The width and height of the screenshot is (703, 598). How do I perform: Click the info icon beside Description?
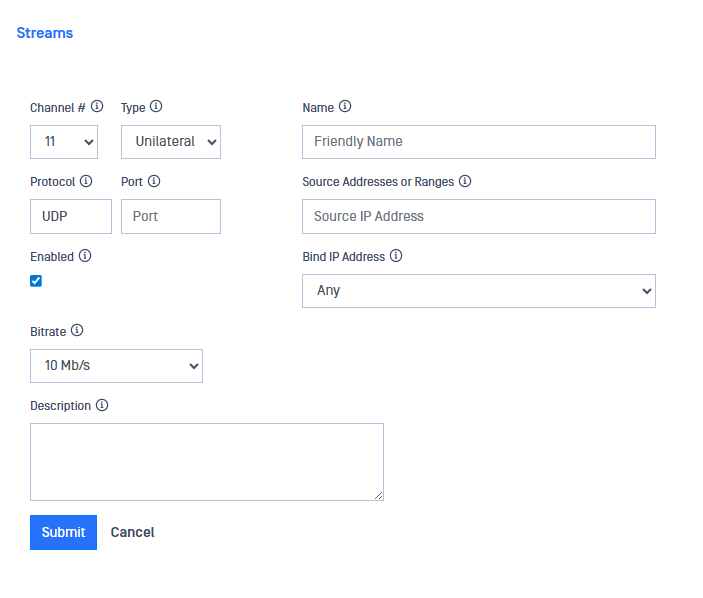[102, 405]
